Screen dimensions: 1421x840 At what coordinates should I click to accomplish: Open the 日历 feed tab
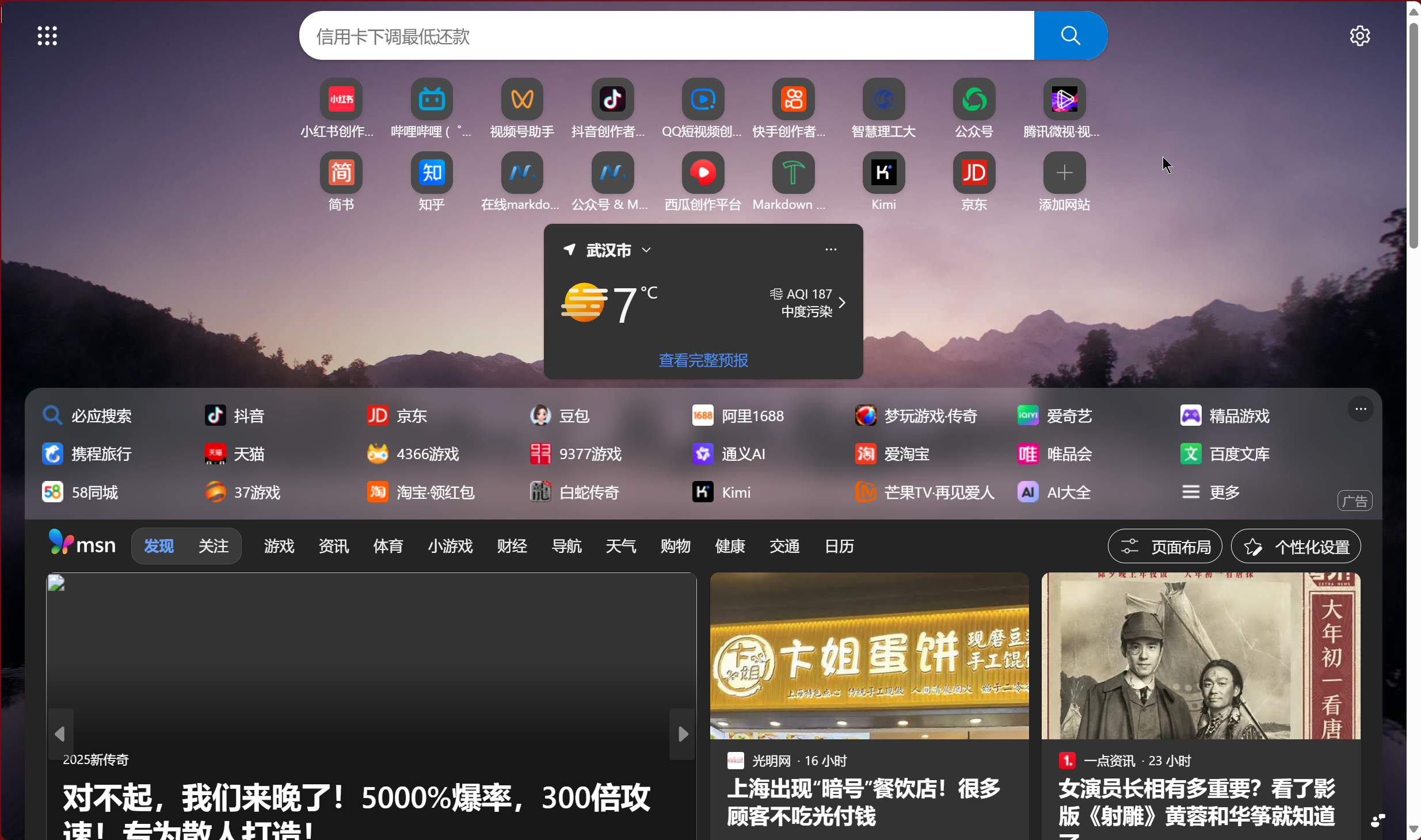(839, 545)
